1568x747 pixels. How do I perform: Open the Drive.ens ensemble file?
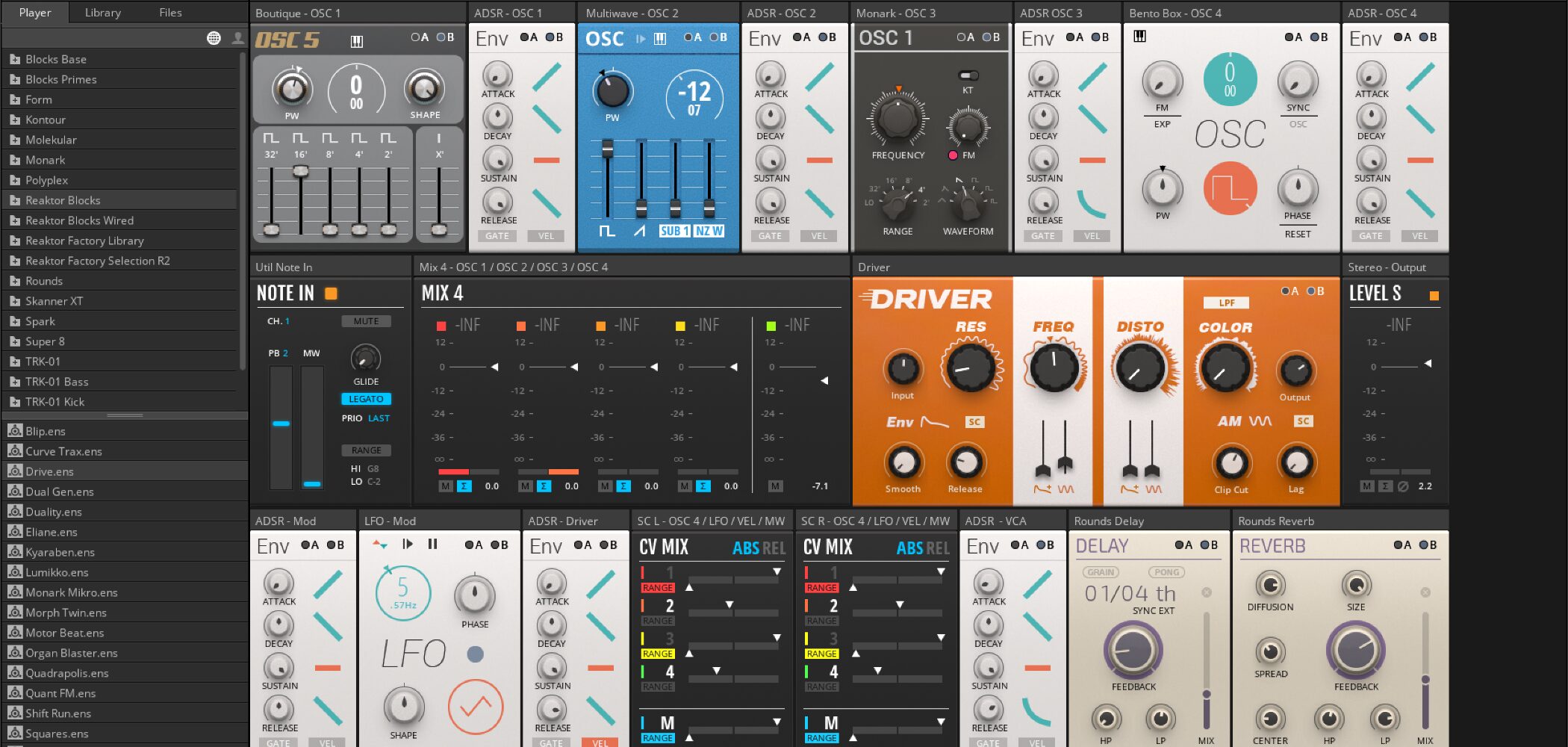point(125,471)
